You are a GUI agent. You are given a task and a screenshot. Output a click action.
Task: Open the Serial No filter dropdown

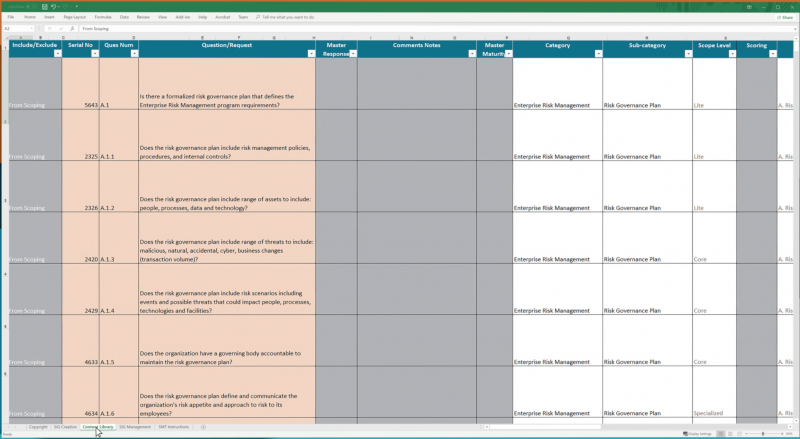click(94, 54)
